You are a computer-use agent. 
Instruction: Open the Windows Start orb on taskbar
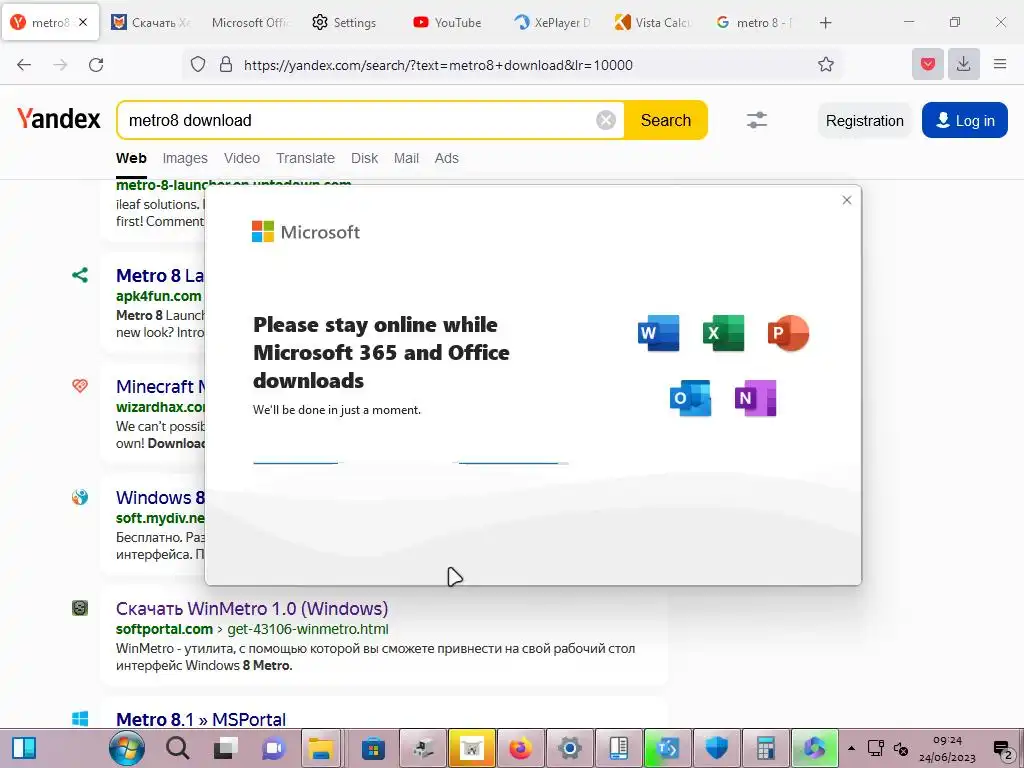coord(127,748)
